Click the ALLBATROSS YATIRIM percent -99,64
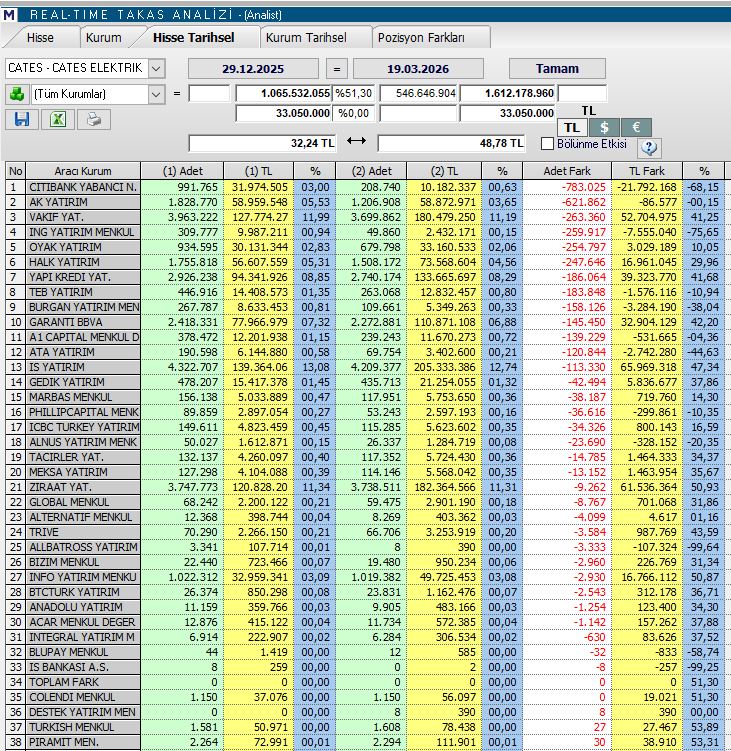731x751 pixels. click(703, 547)
